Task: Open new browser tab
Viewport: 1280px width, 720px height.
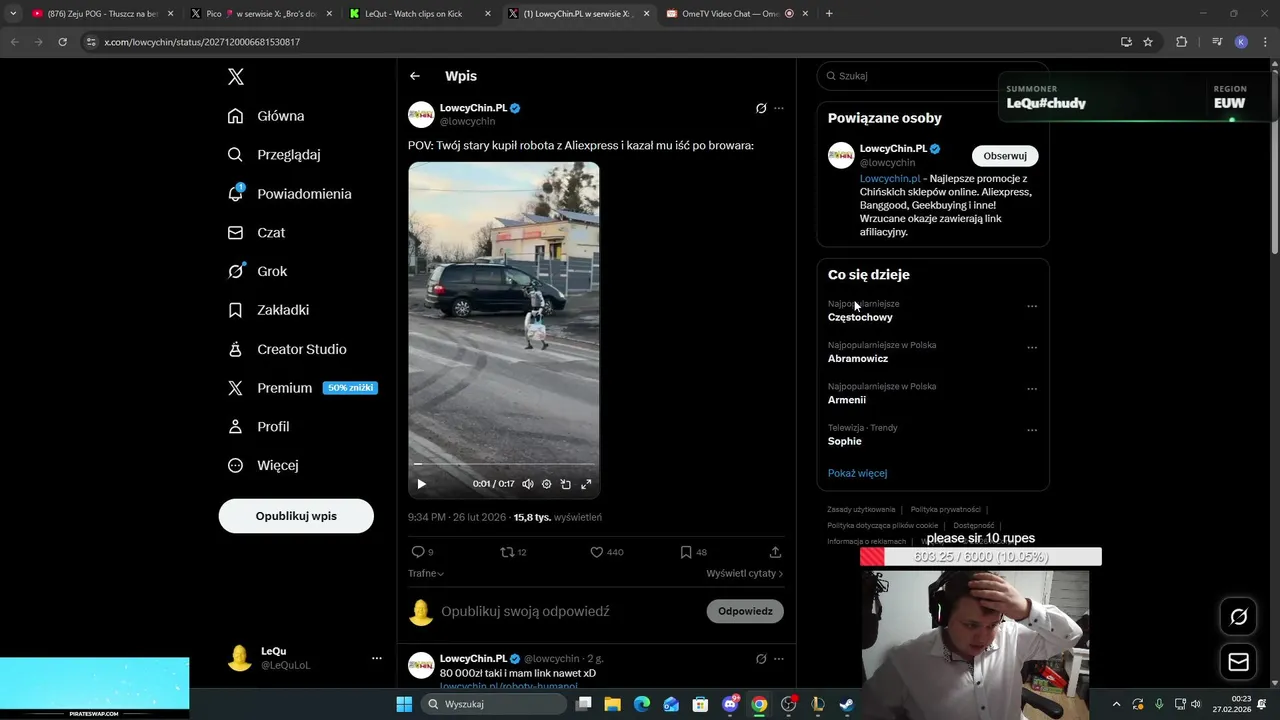Action: [829, 14]
